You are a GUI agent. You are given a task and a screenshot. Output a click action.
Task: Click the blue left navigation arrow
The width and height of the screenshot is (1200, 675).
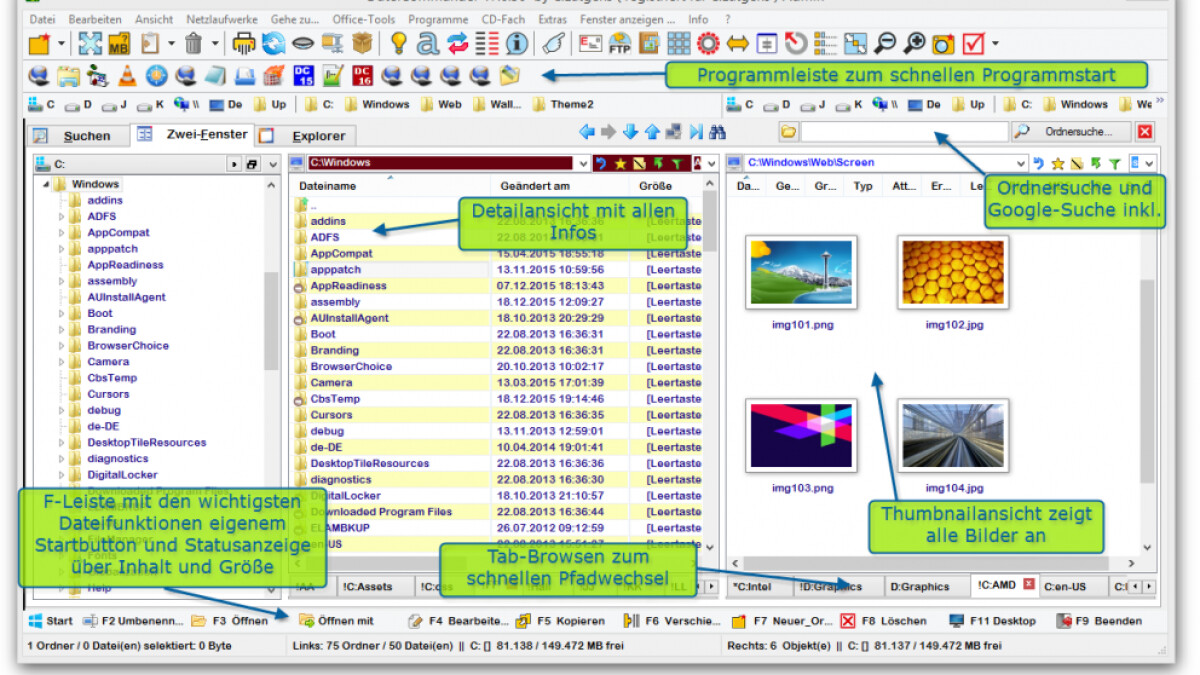coord(587,132)
